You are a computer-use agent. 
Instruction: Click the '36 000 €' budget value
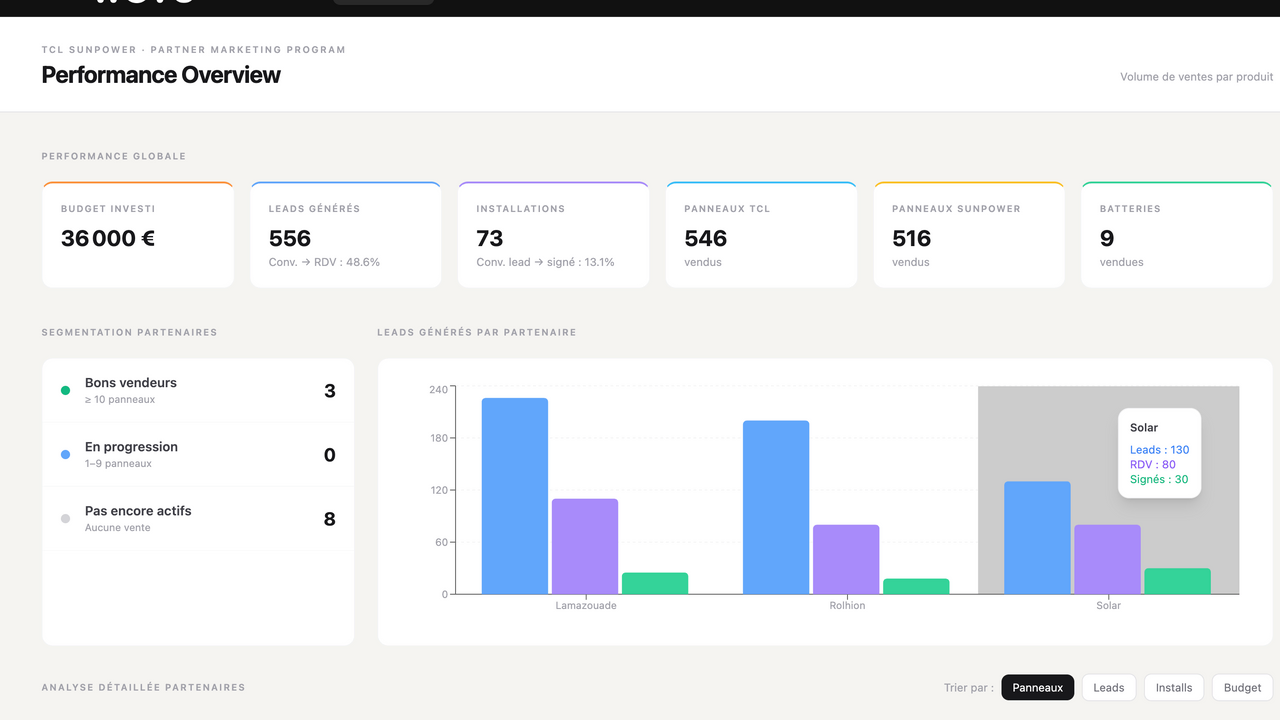click(108, 239)
